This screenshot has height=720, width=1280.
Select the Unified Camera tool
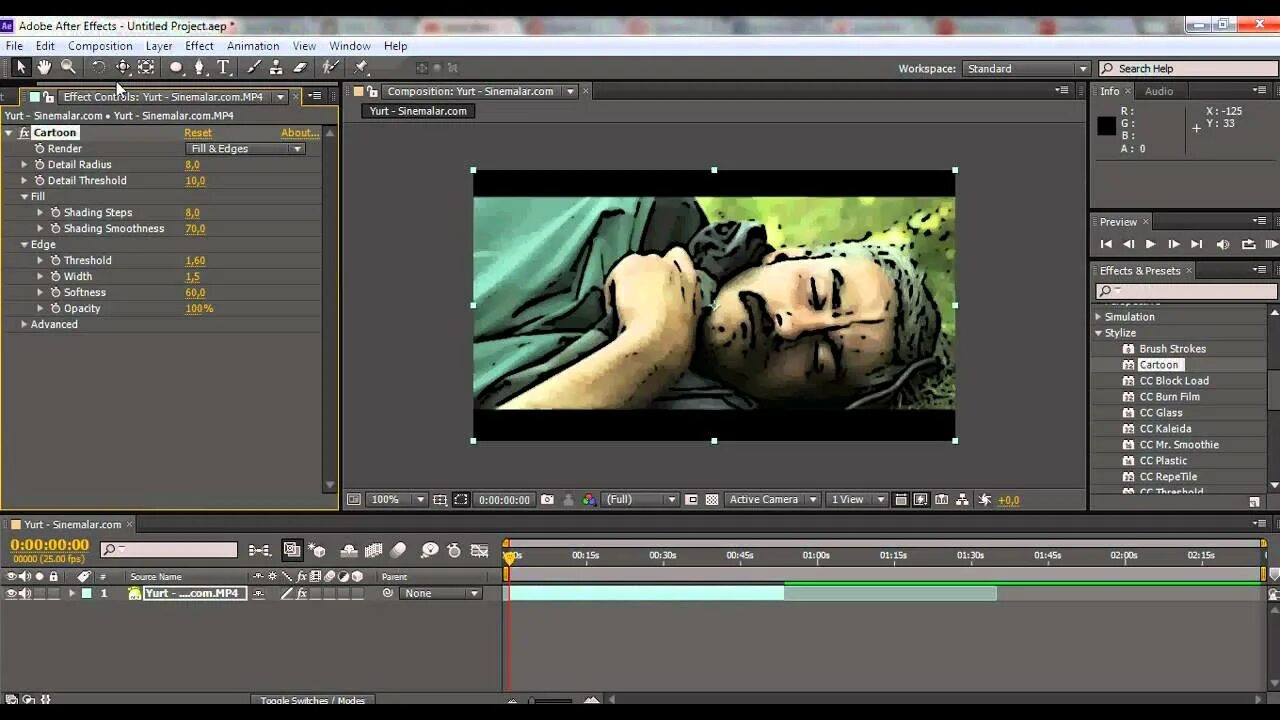point(122,67)
